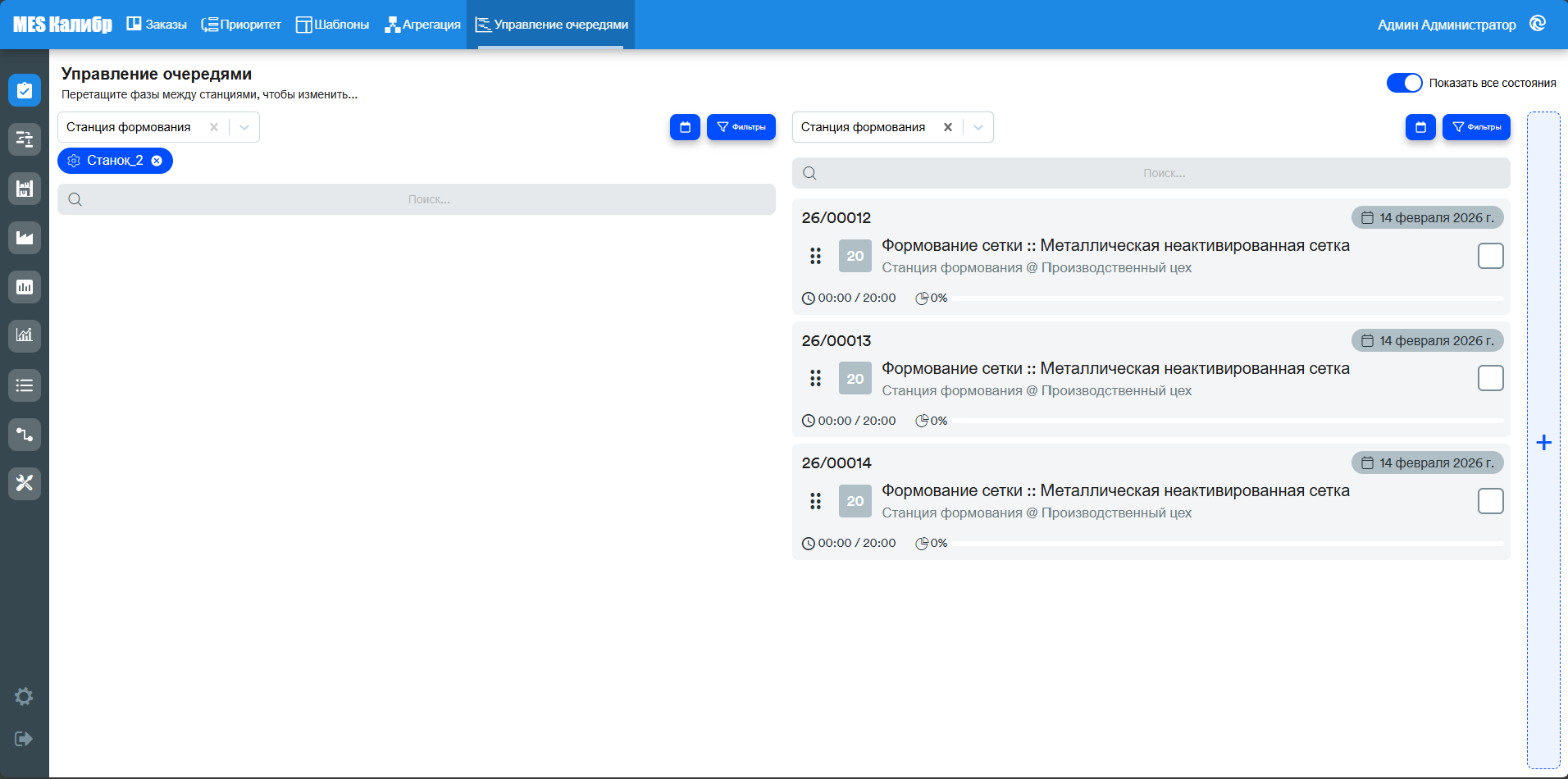Click date badge of order 26/00014
1568x779 pixels.
coord(1428,462)
